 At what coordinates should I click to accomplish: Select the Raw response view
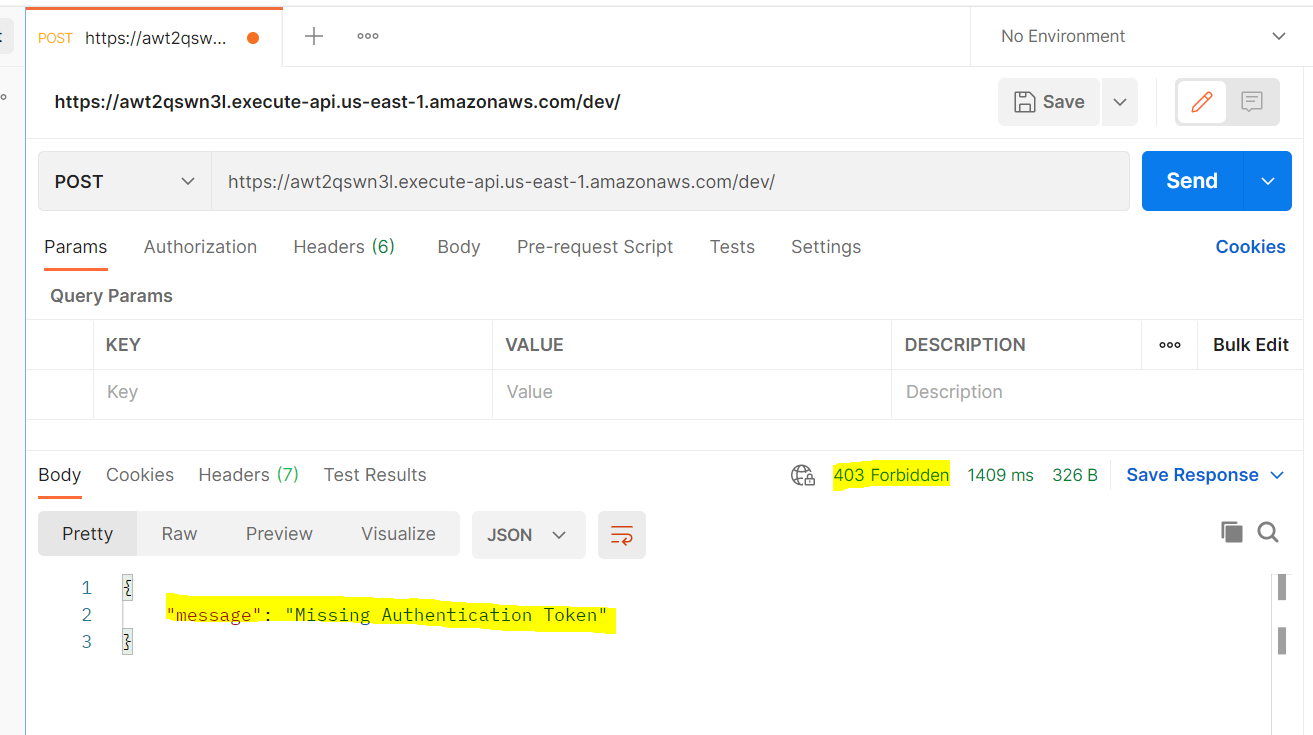[179, 534]
